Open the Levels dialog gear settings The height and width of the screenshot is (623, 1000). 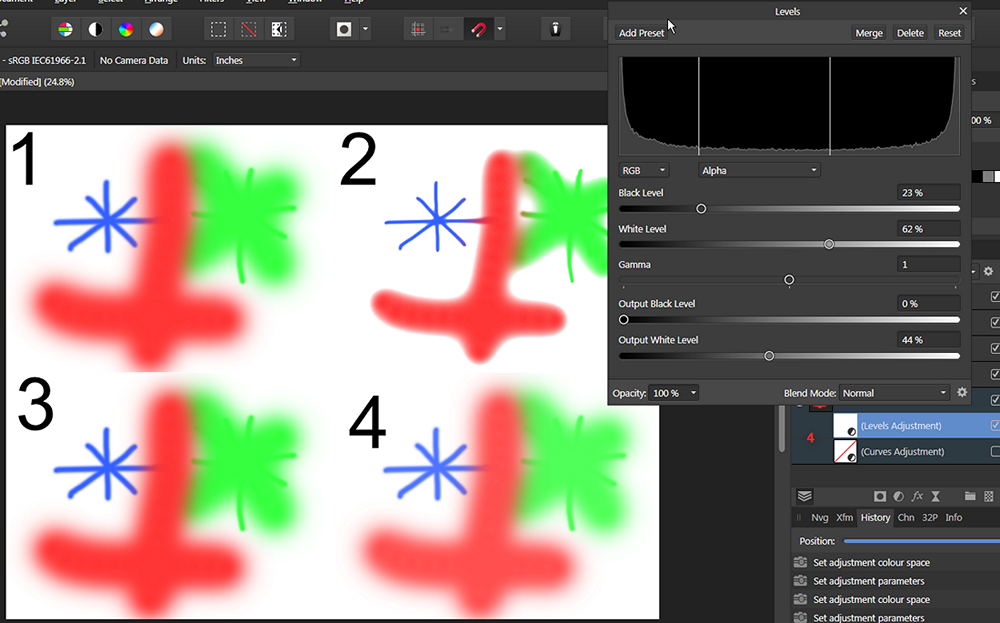point(962,393)
